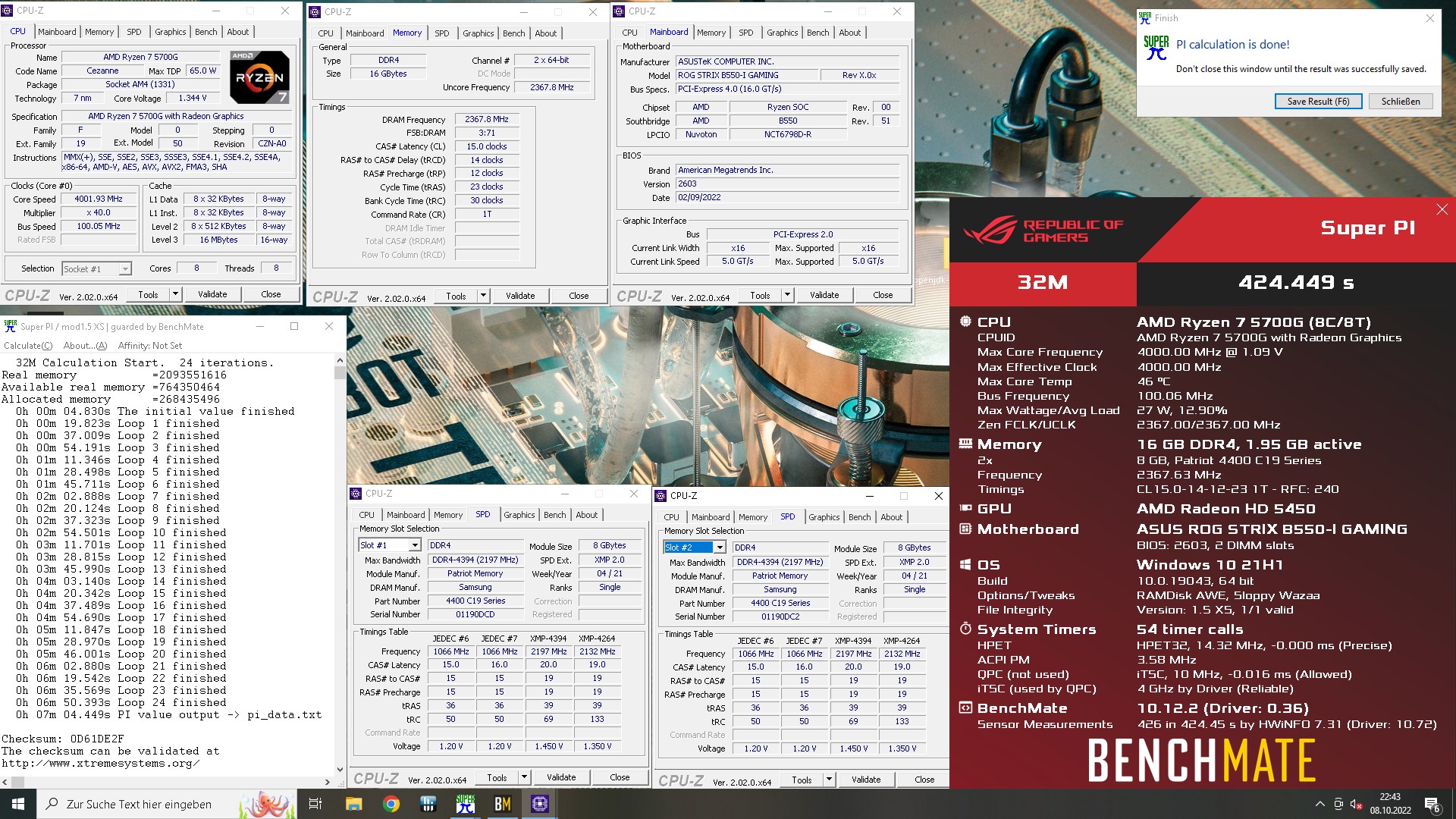
Task: Close the Super PI result panel with X
Action: [1442, 209]
